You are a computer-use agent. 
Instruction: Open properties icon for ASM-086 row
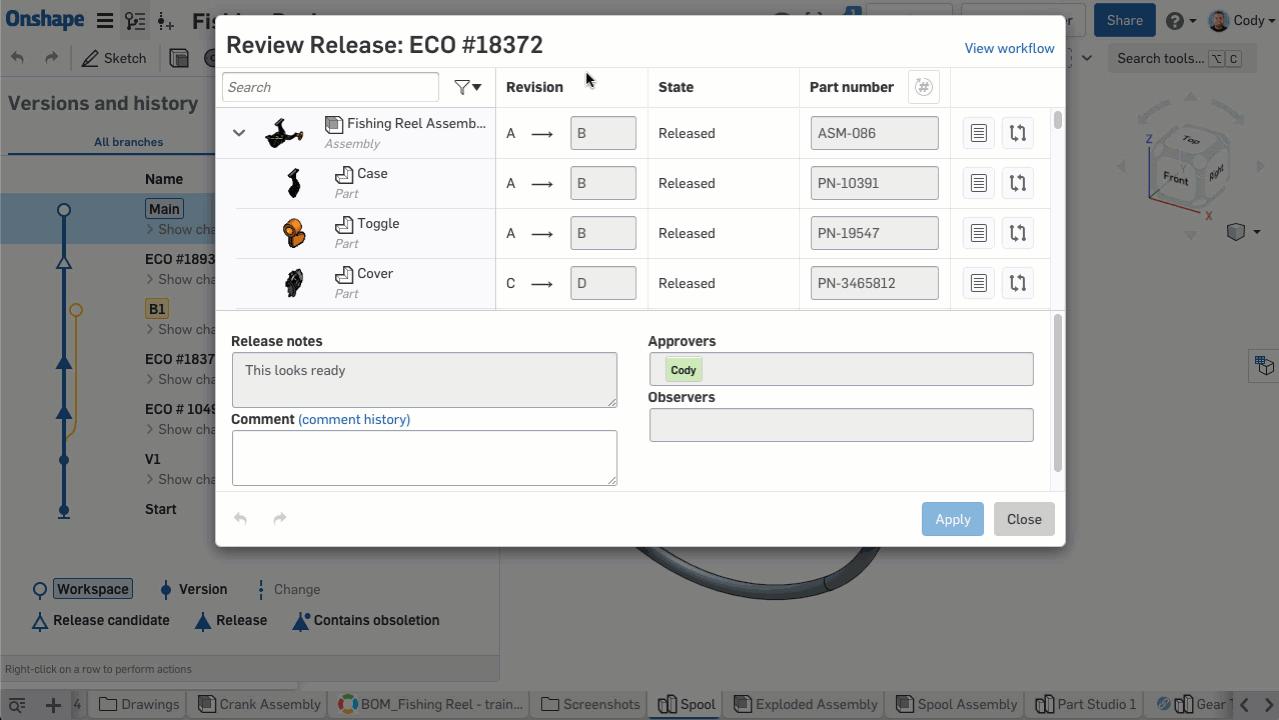[978, 133]
